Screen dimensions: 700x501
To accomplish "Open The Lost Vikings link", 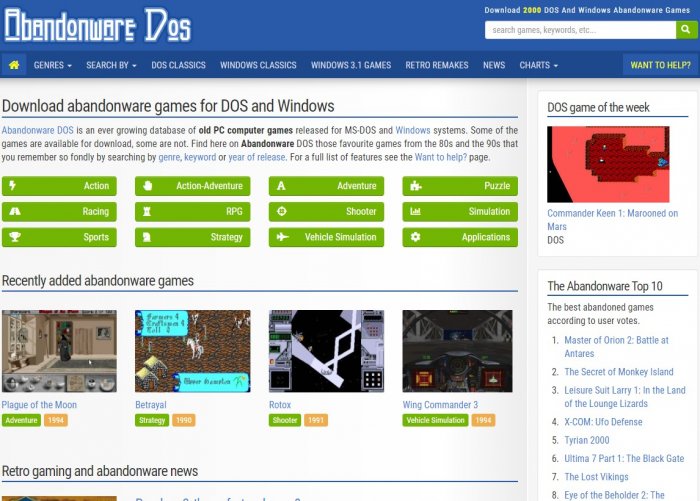I will [x=596, y=477].
